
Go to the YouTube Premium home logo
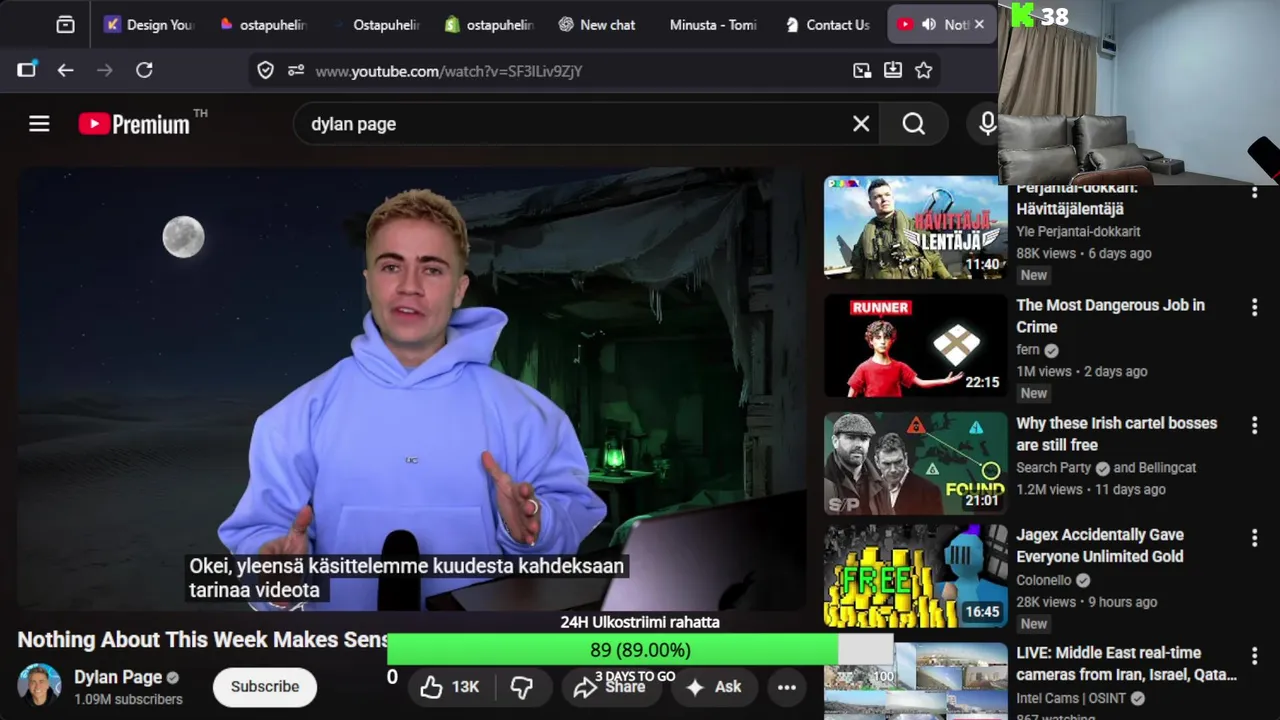tap(134, 124)
